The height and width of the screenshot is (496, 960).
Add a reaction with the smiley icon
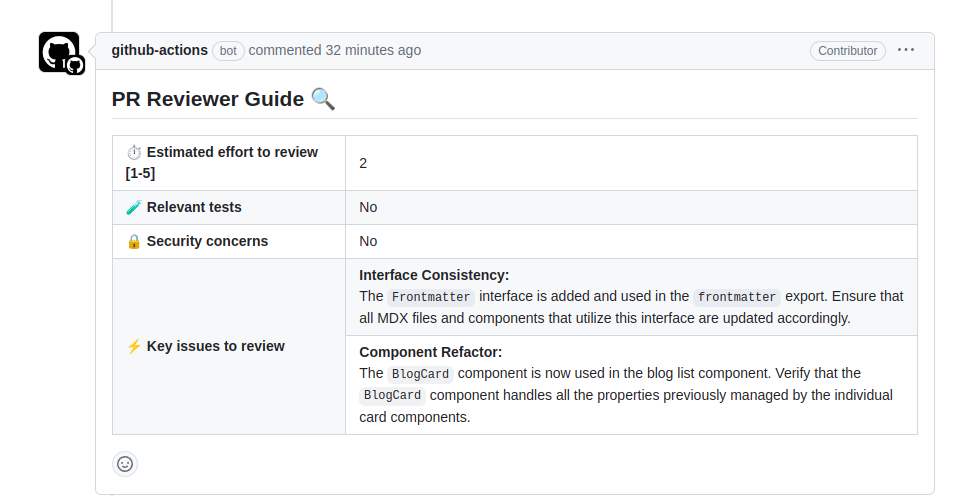125,464
